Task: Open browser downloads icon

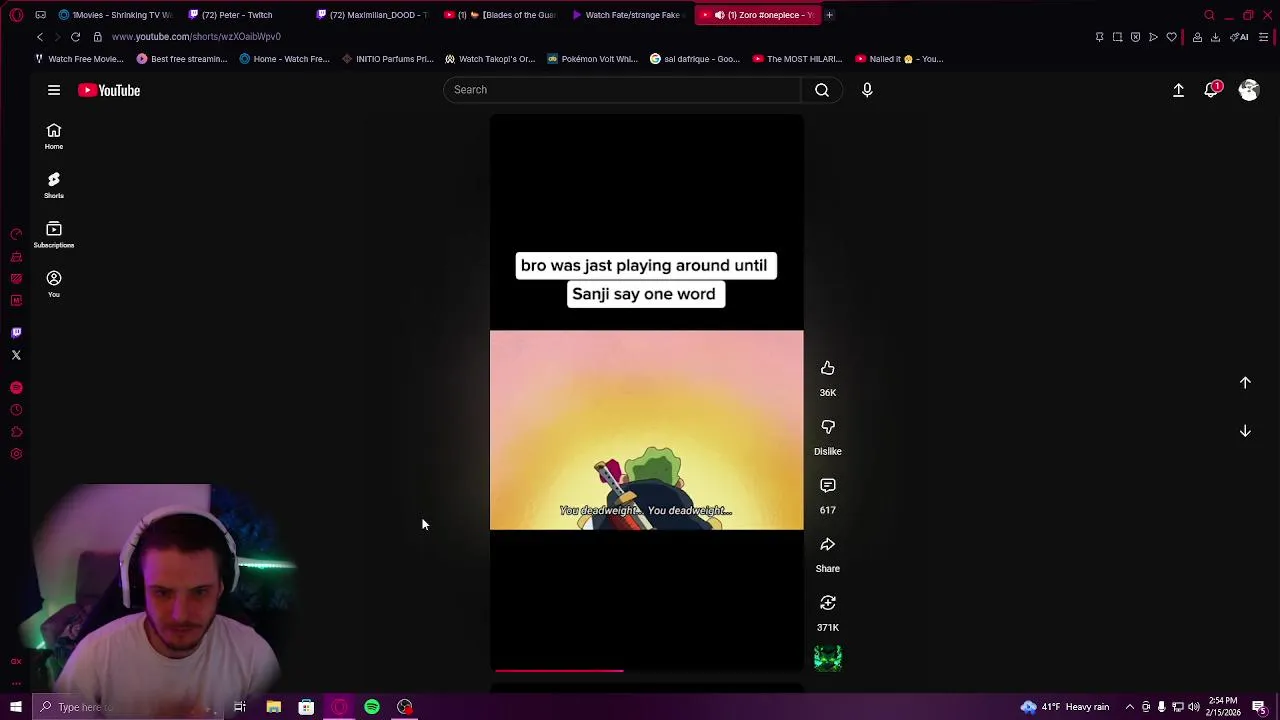Action: tap(1215, 37)
